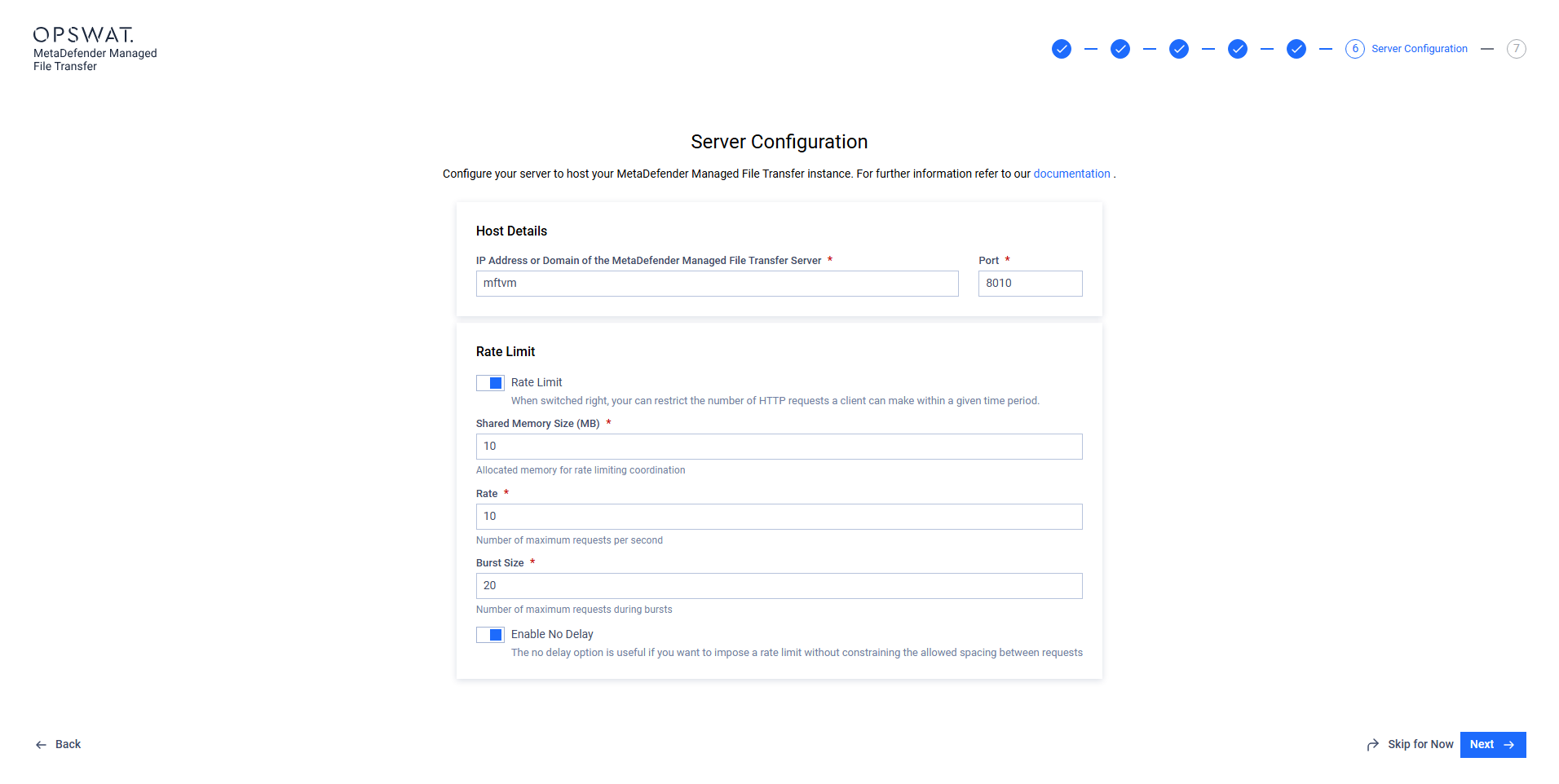Screen dimensions: 1559x784
Task: Select step 6 circle in the wizard
Action: (x=1354, y=49)
